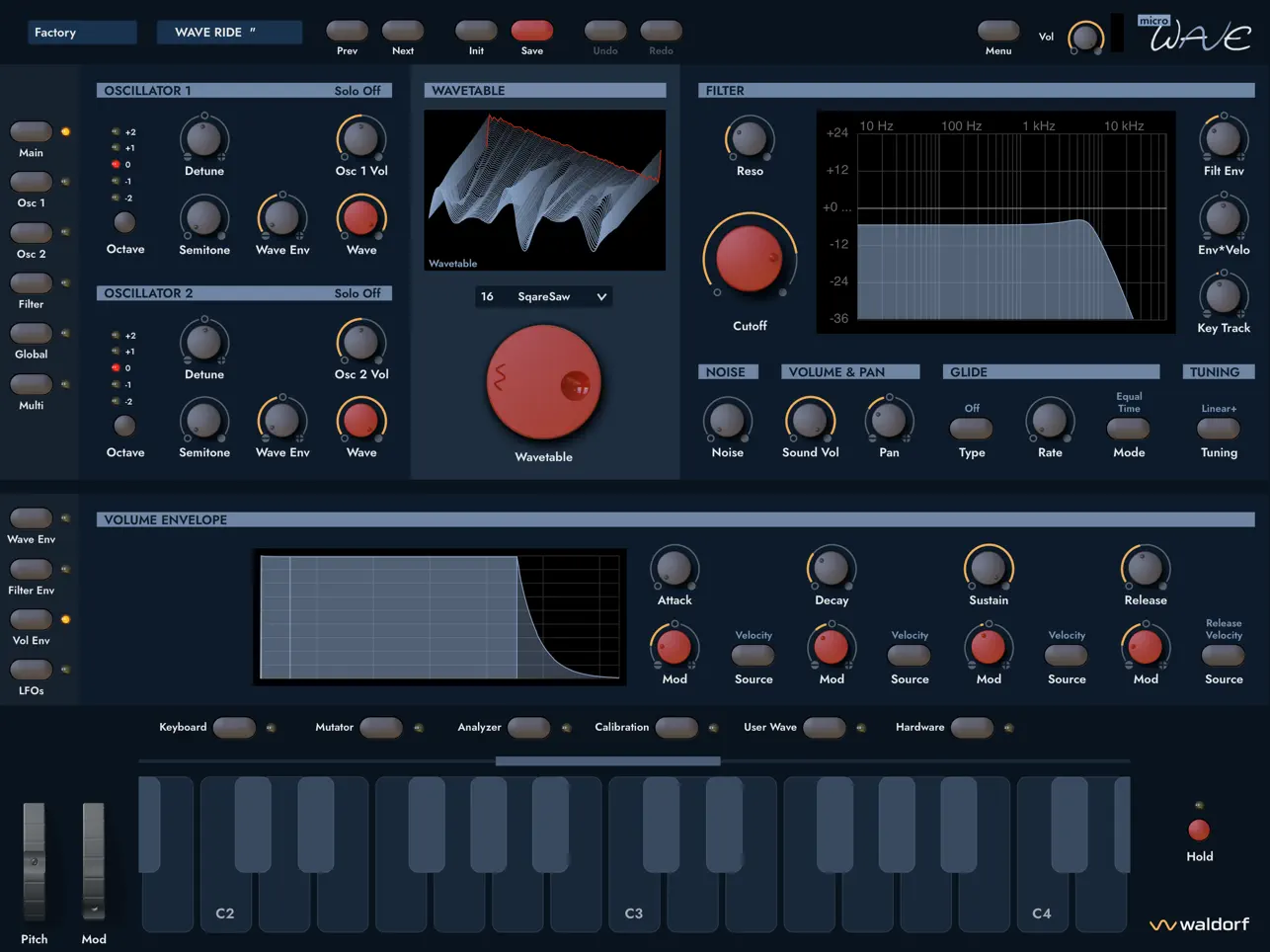This screenshot has height=952, width=1270.
Task: Toggle the Calibration panel switch
Action: (x=676, y=728)
